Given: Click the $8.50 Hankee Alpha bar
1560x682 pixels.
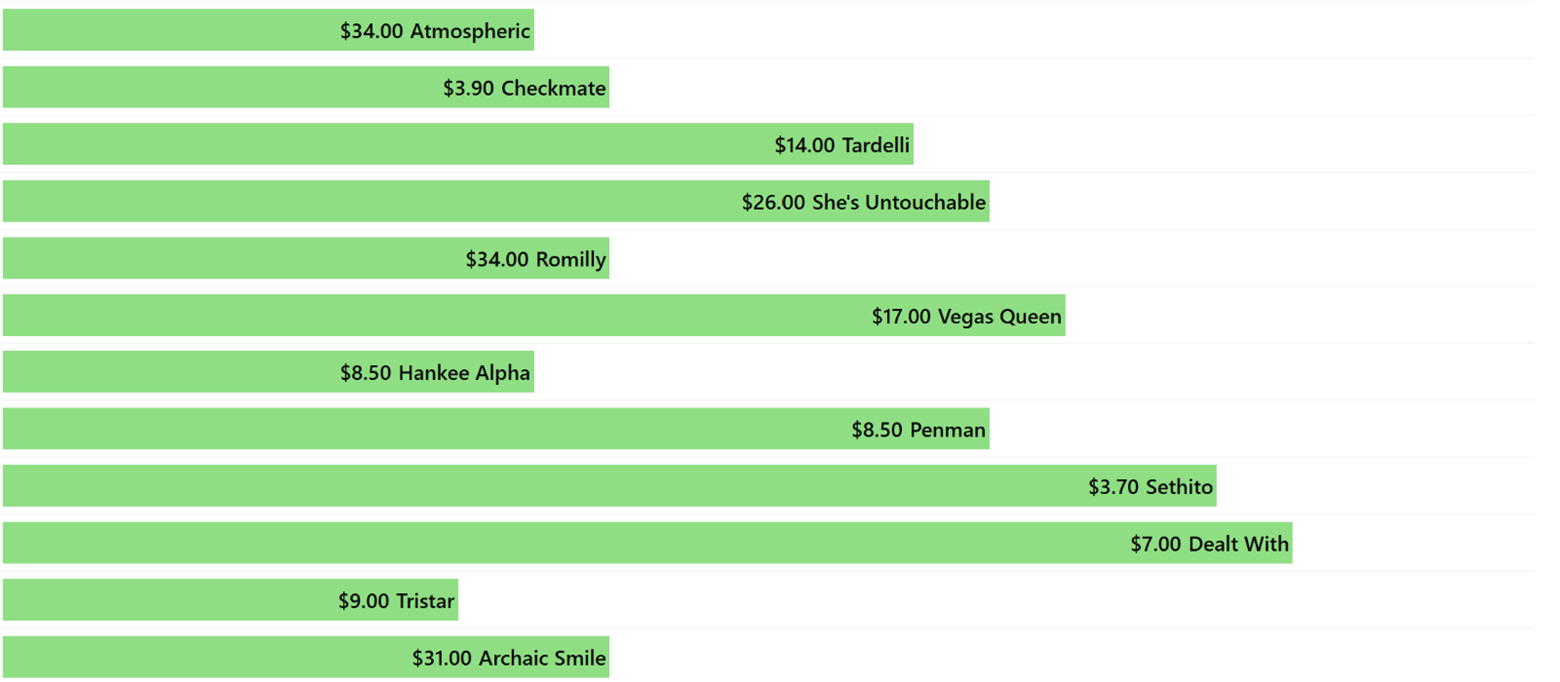Looking at the screenshot, I should tap(268, 372).
